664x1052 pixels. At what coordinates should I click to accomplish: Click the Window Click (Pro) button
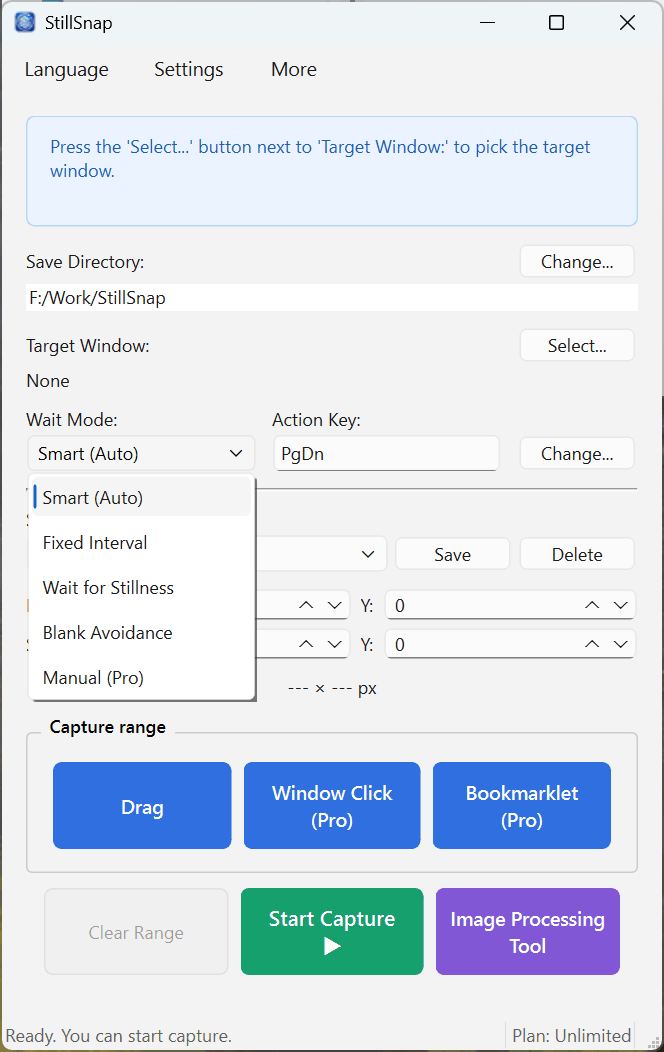tap(332, 806)
